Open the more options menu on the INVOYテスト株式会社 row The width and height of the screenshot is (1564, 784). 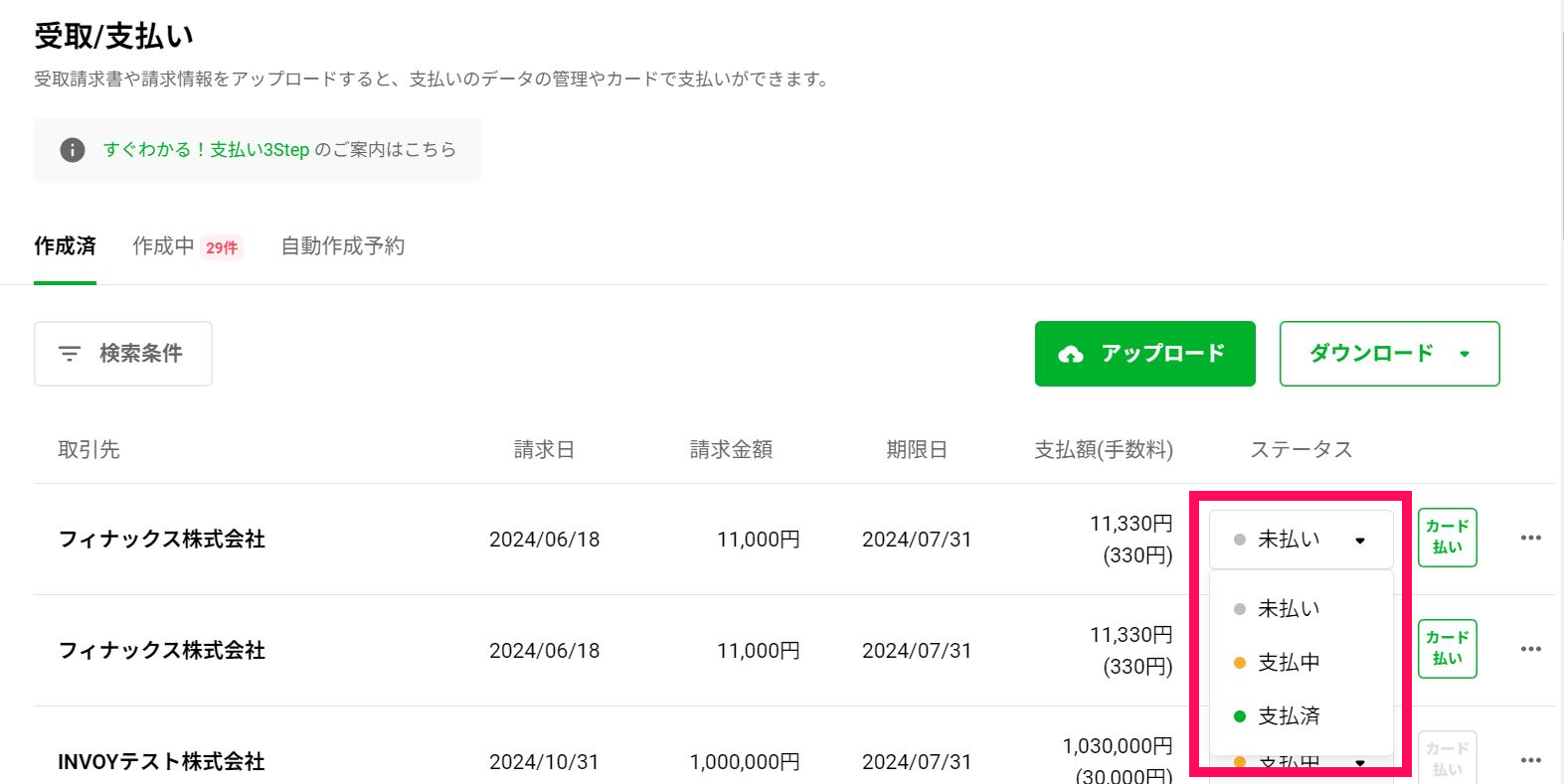(x=1531, y=761)
